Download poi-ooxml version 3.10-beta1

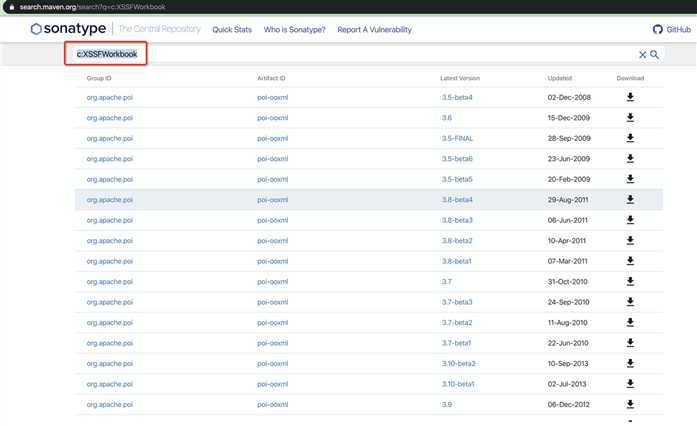pyautogui.click(x=630, y=383)
